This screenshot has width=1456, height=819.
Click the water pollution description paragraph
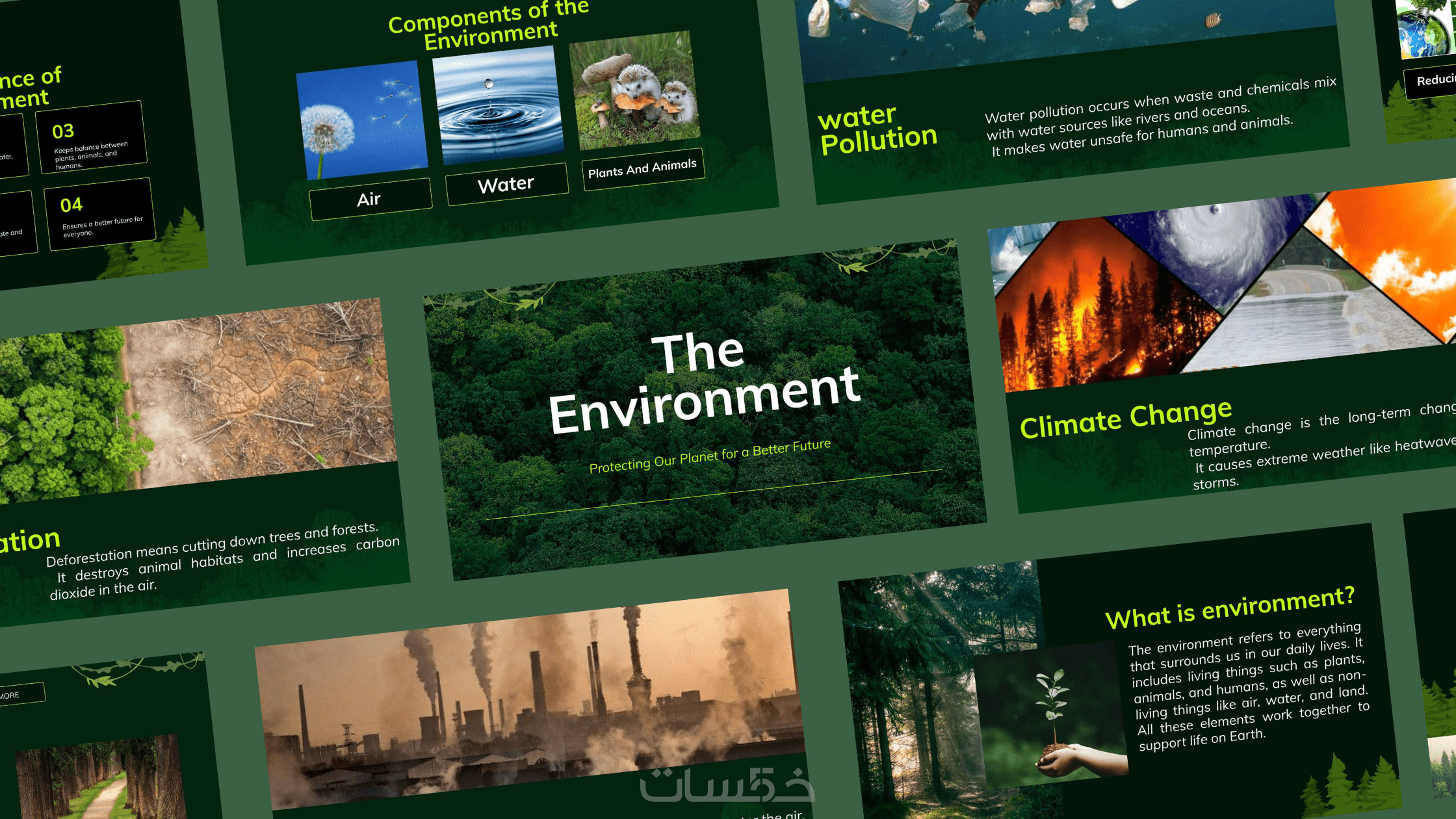click(1162, 117)
